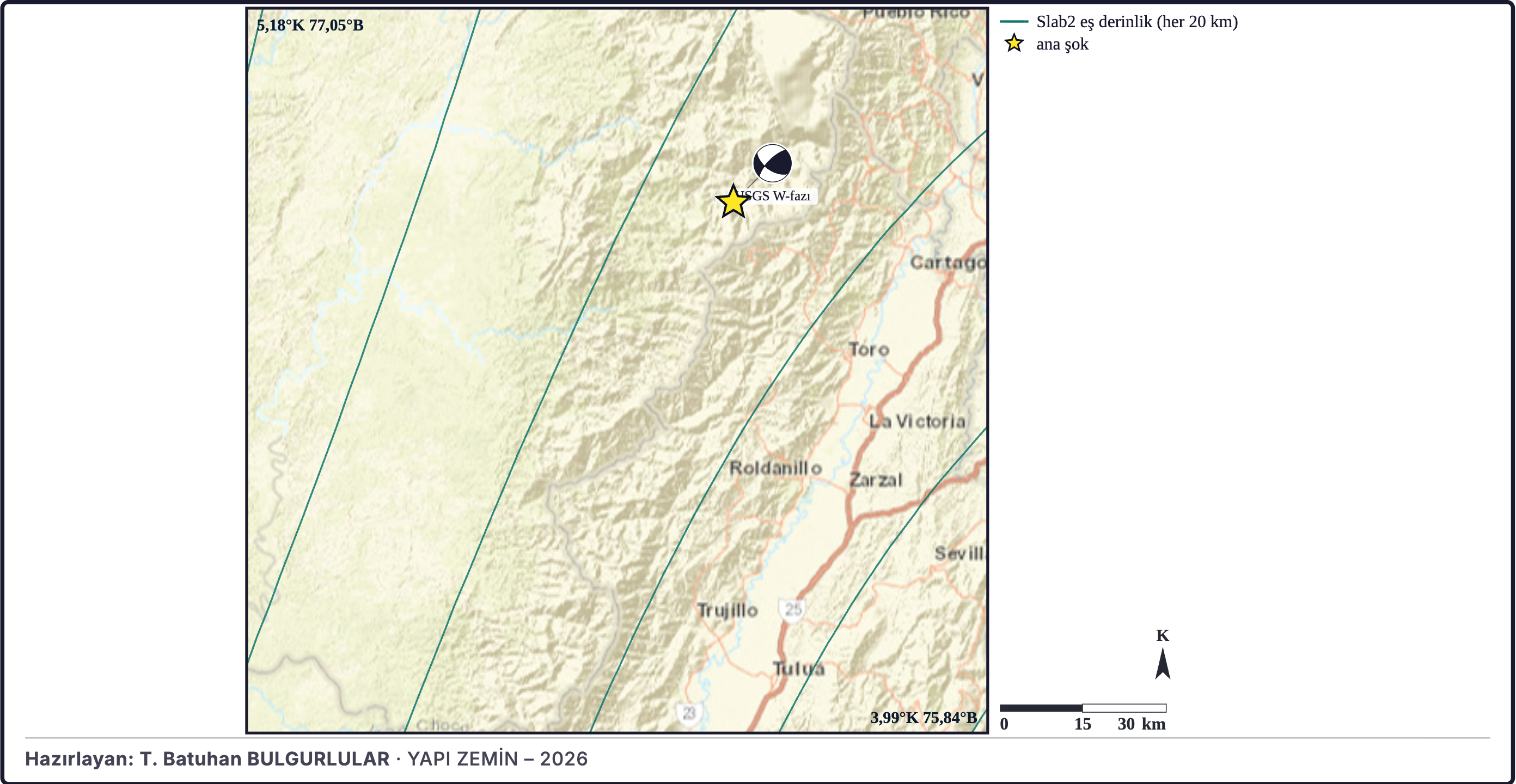Click the Cartago city label

(x=947, y=262)
